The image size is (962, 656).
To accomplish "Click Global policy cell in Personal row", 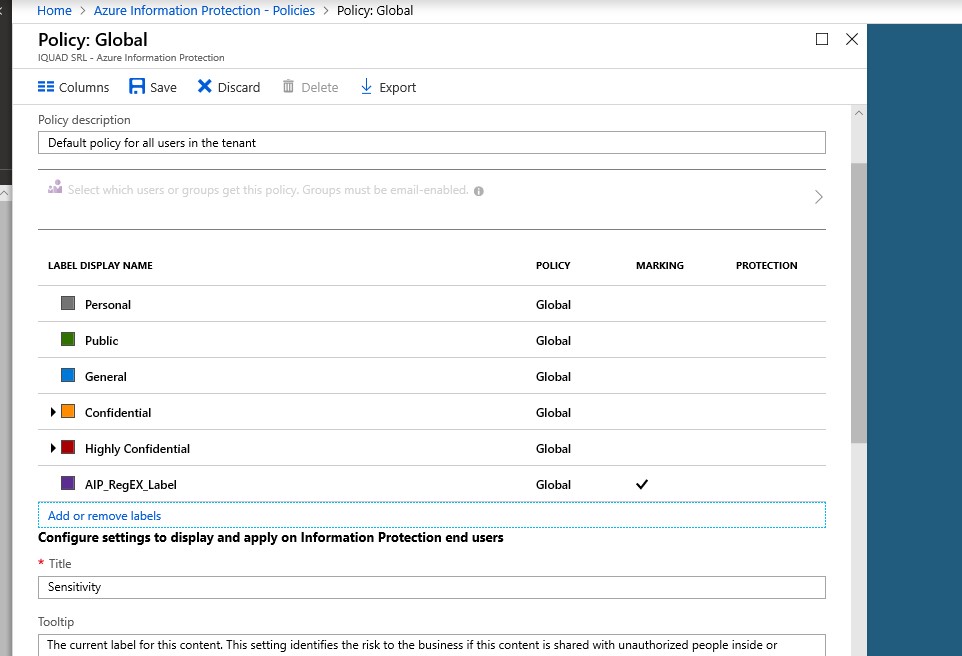I will click(553, 304).
